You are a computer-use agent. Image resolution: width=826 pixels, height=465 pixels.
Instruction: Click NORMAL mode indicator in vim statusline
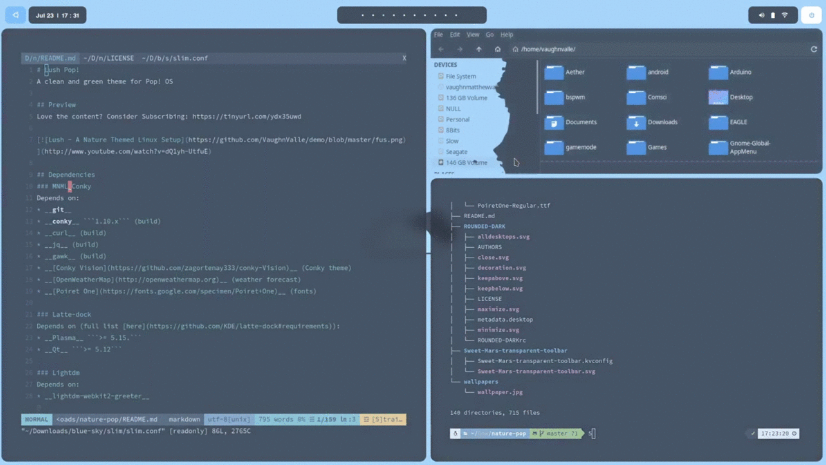click(36, 420)
